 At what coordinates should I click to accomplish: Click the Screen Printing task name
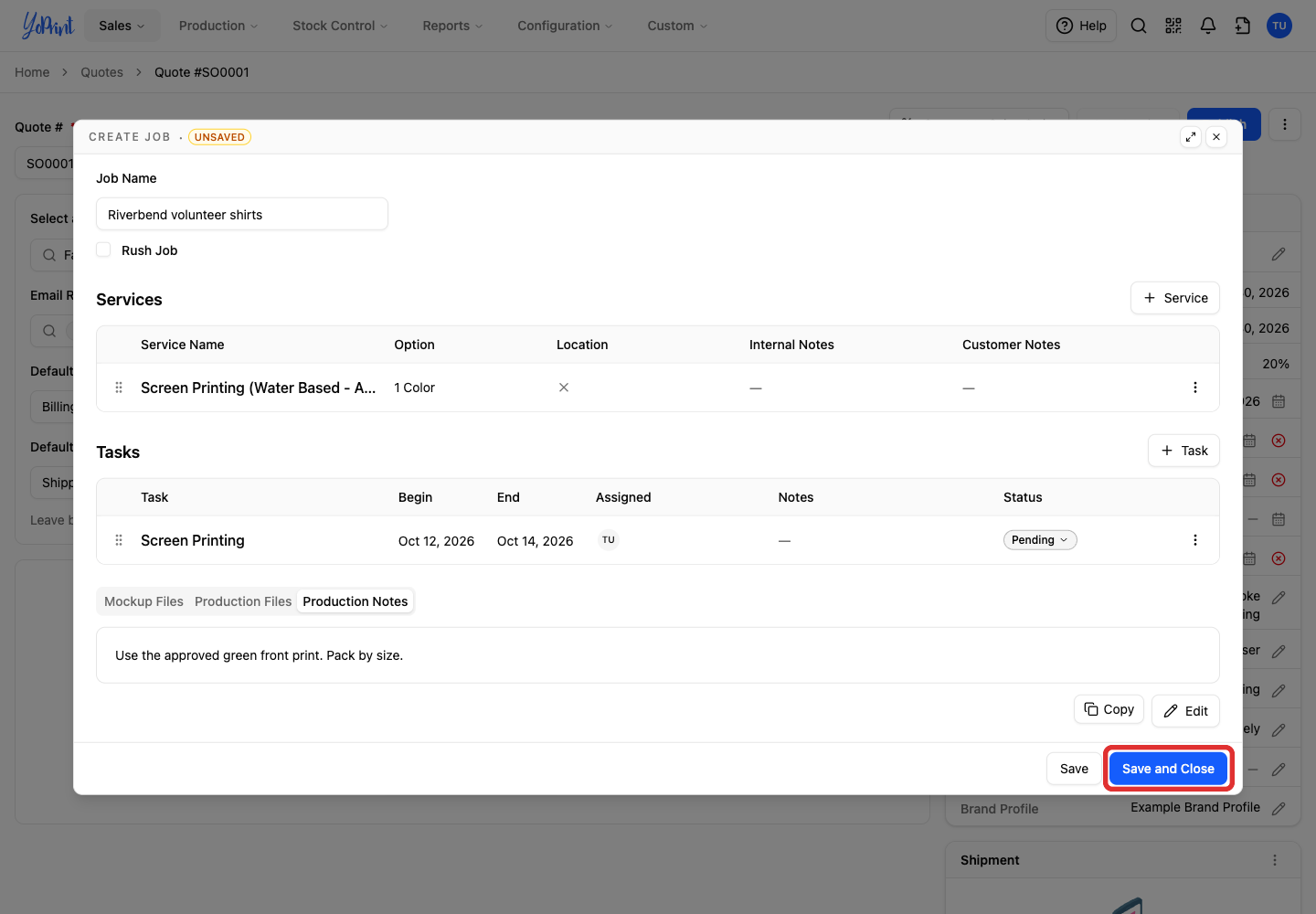coord(193,540)
